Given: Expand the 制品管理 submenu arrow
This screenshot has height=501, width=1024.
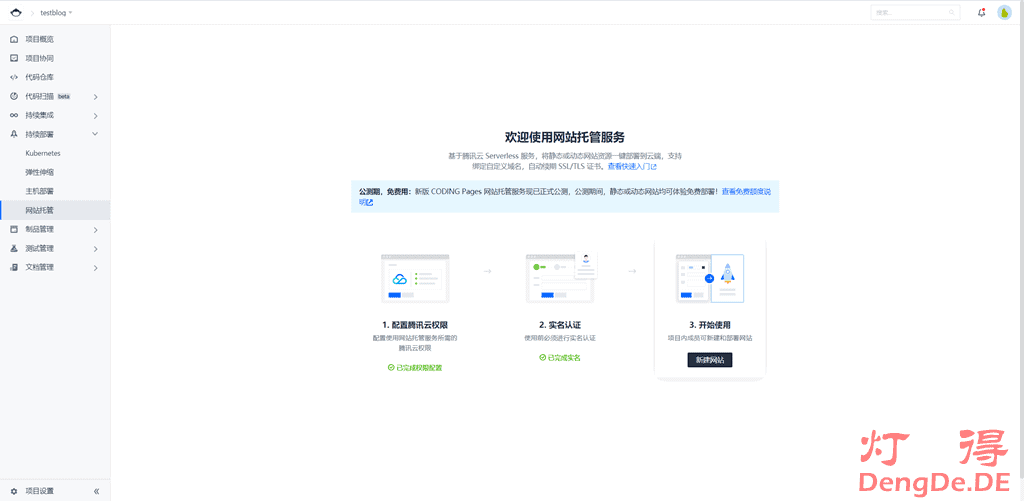Looking at the screenshot, I should point(95,230).
